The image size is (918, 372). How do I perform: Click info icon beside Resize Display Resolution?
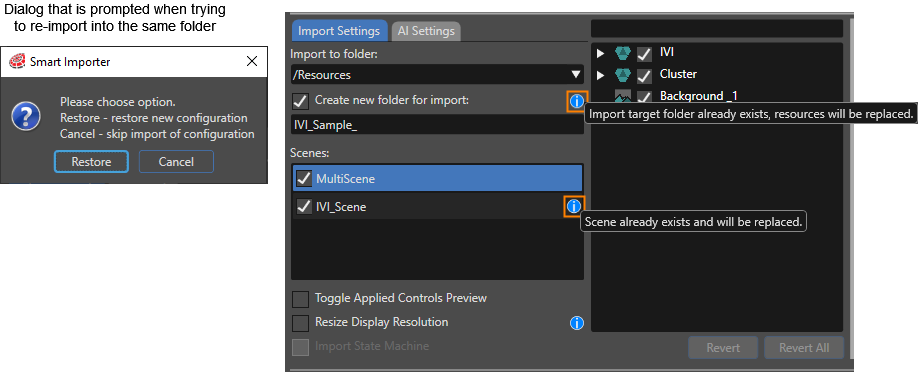click(577, 323)
